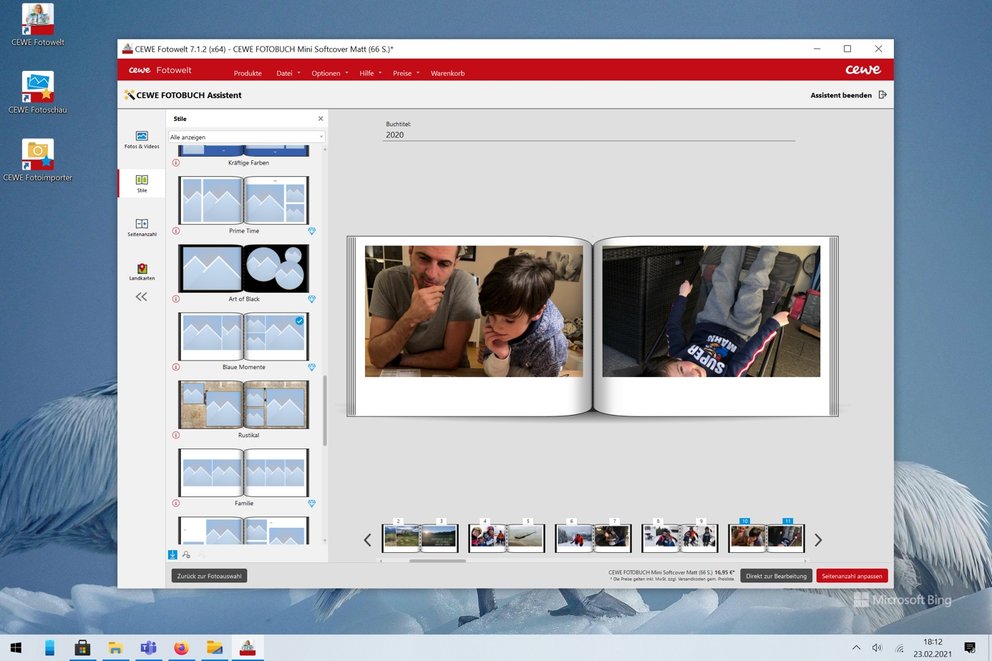Open the Hilfe menu
992x661 pixels.
pyautogui.click(x=370, y=73)
